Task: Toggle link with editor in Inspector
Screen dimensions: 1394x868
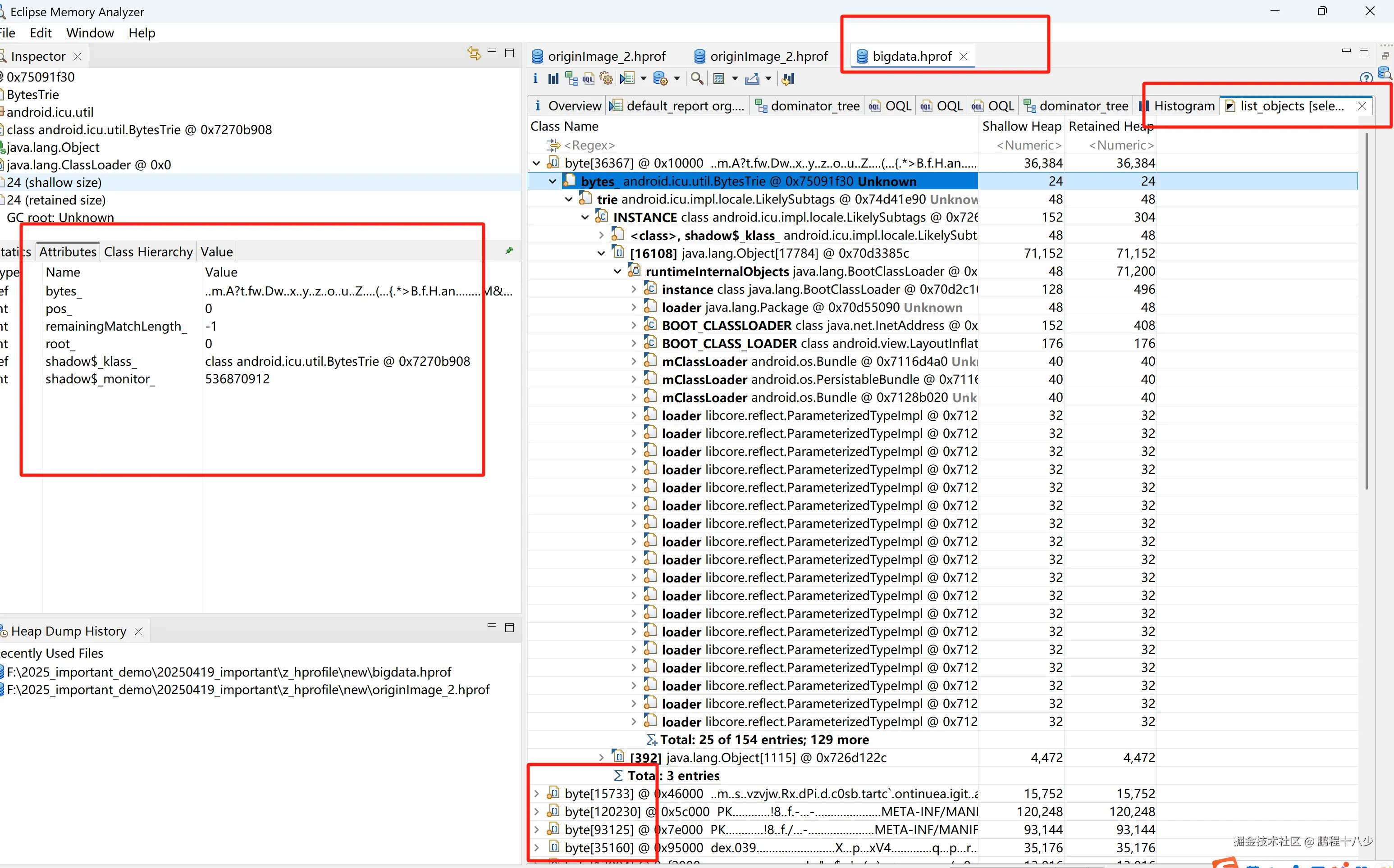Action: (x=474, y=54)
